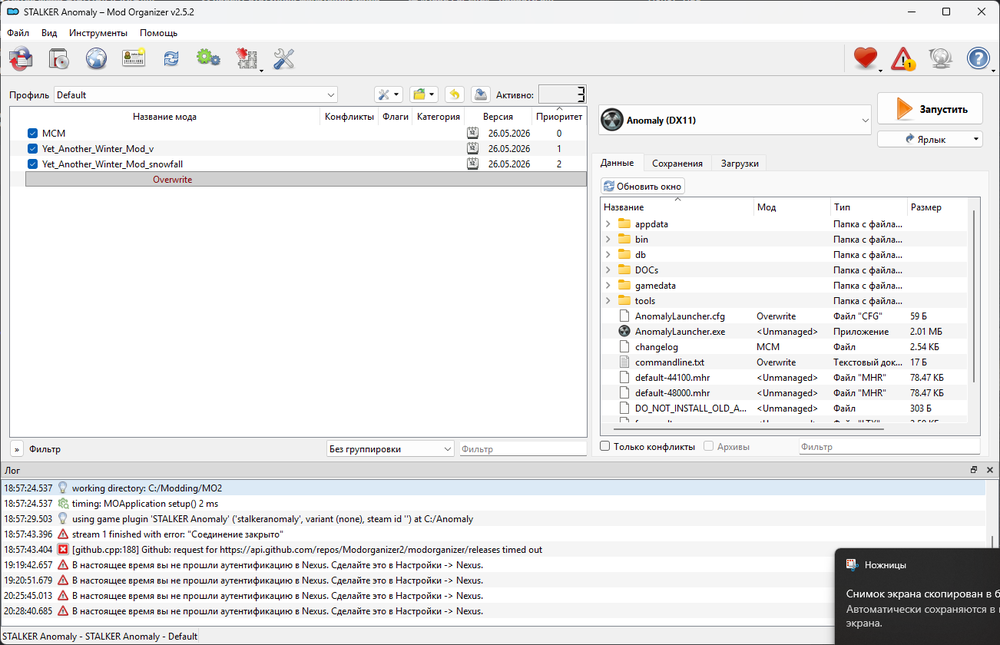Open profiles ID card icon
Screen dimensions: 1000x645
[x=133, y=59]
